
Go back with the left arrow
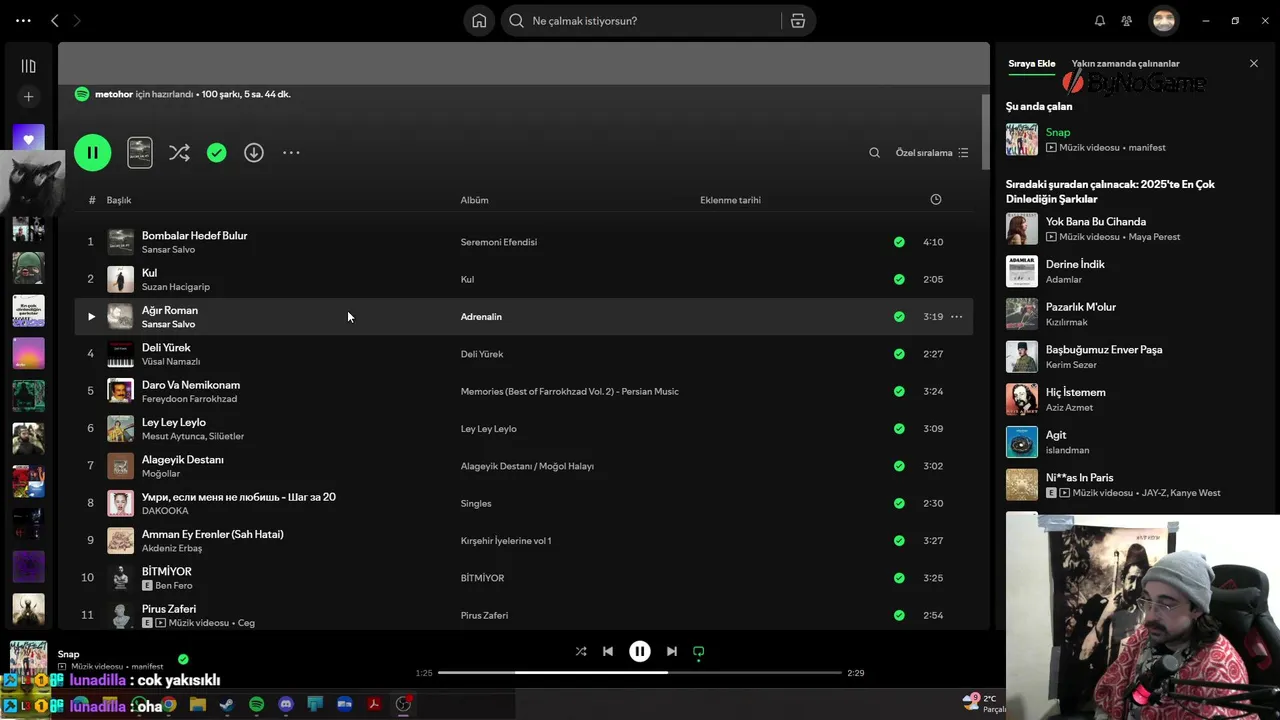pos(55,21)
